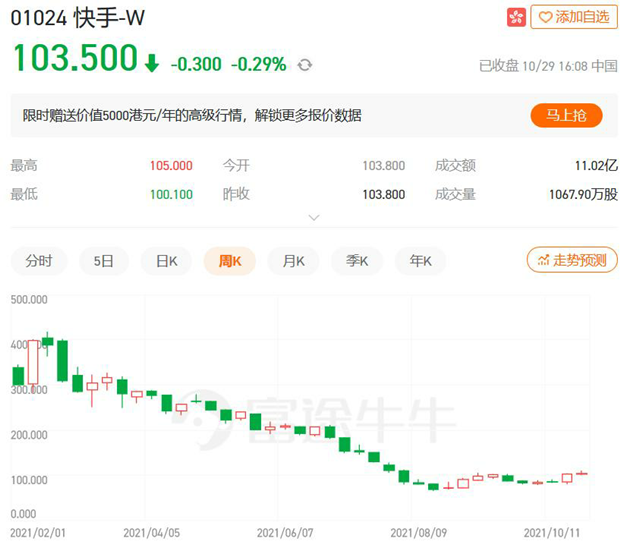Viewport: 620px width, 547px height.
Task: Claim the offer with 马上抢 button
Action: [x=566, y=115]
